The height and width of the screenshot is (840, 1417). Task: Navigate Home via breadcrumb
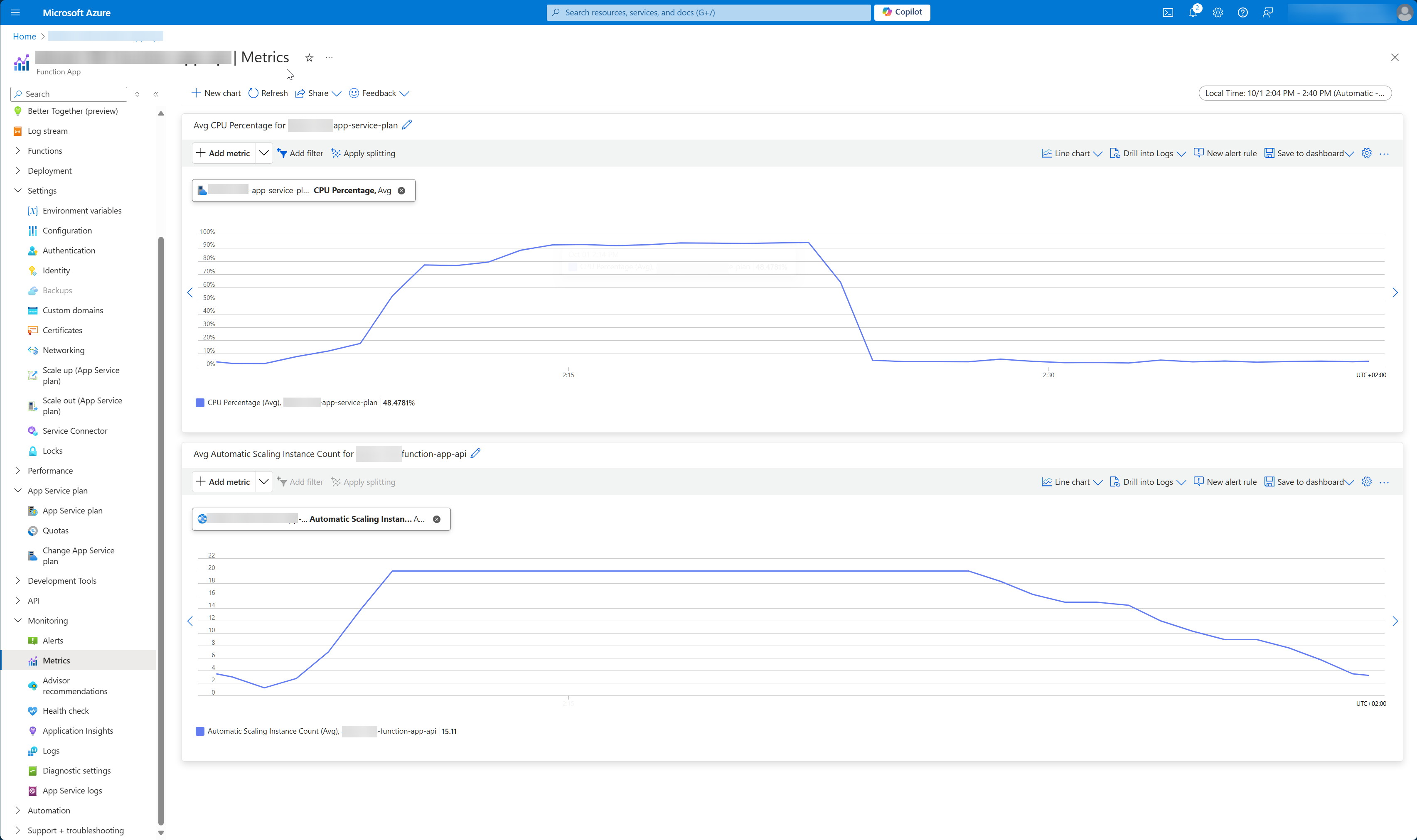[x=24, y=36]
